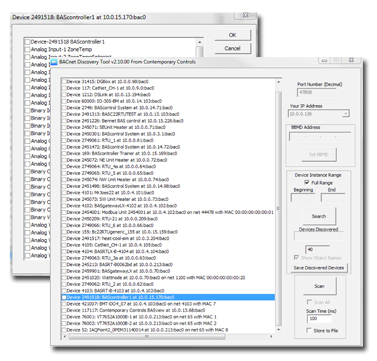Select Device 245072 NE Unit Heater row
Viewport: 377px width, 361px height.
point(117,160)
